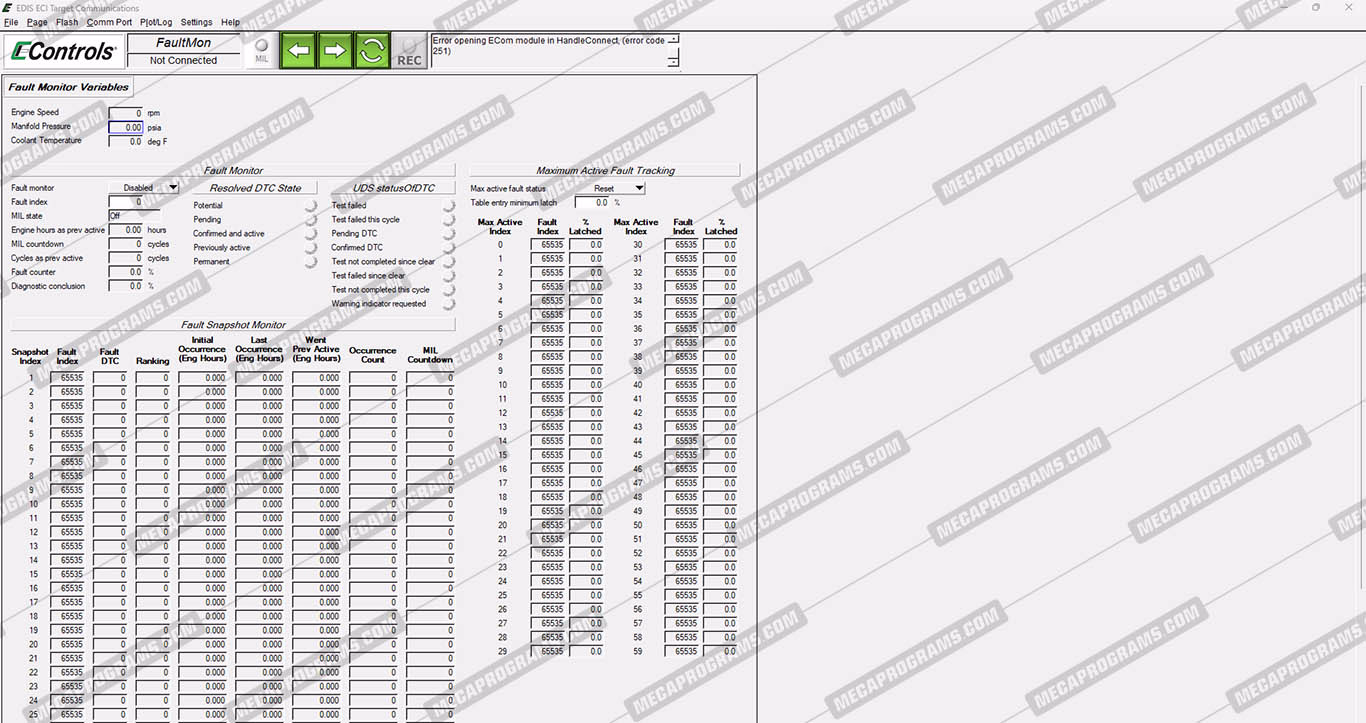Toggle the Test failed status indicator
The image size is (1366, 723).
[449, 206]
